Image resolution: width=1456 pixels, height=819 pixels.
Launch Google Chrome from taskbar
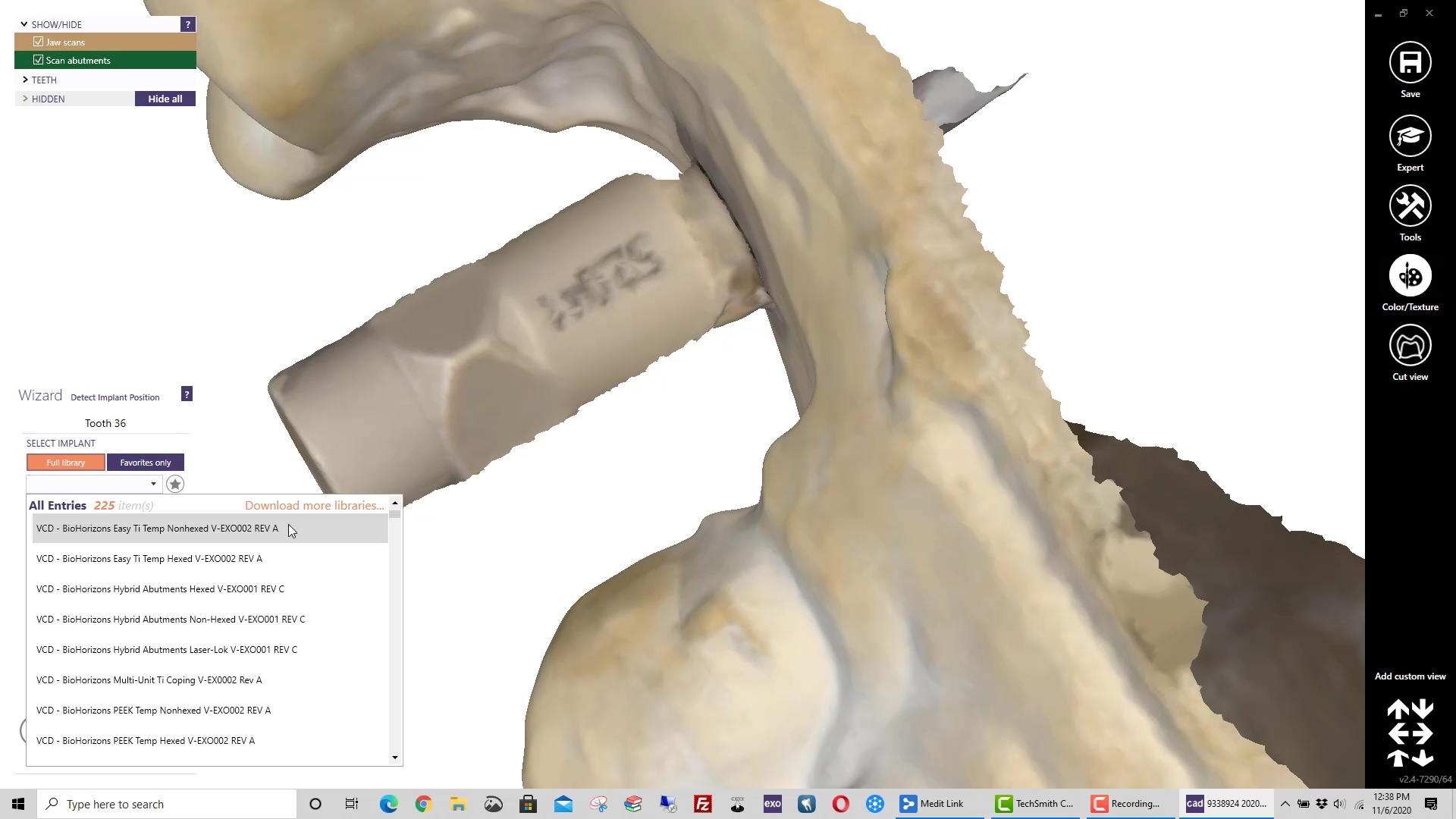tap(423, 804)
